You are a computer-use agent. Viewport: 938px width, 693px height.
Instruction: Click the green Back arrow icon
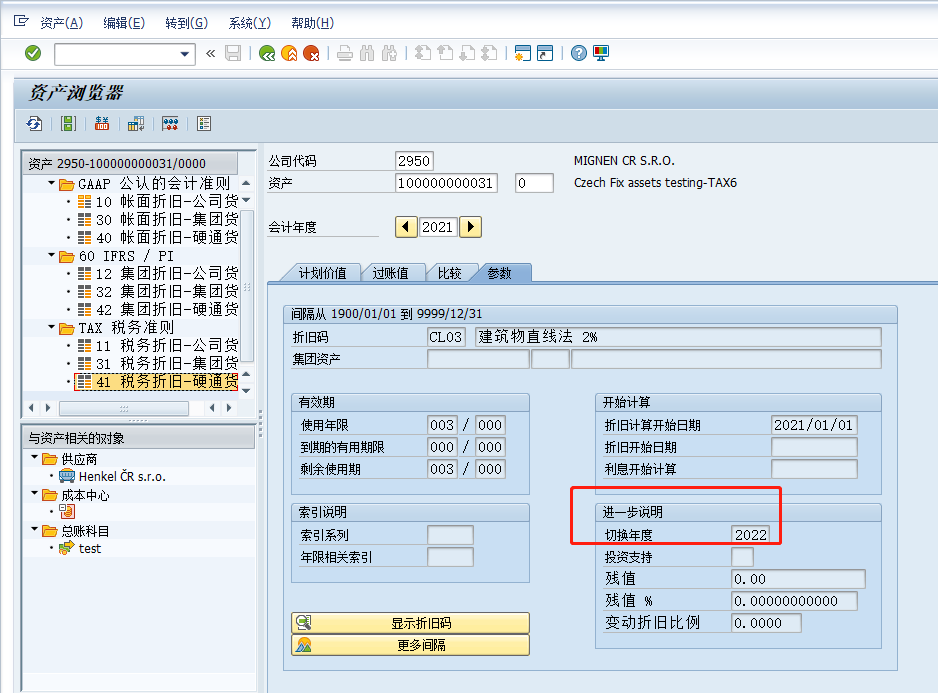click(267, 55)
